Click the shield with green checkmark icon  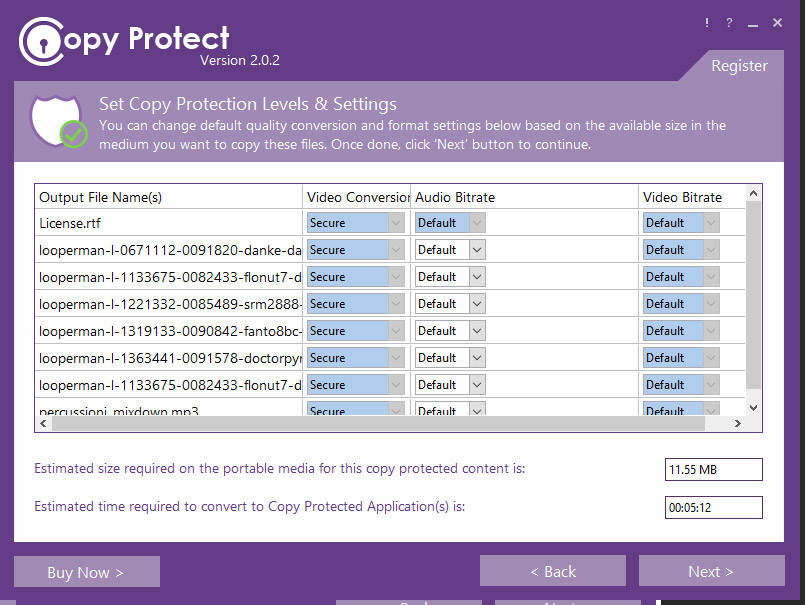click(x=58, y=121)
